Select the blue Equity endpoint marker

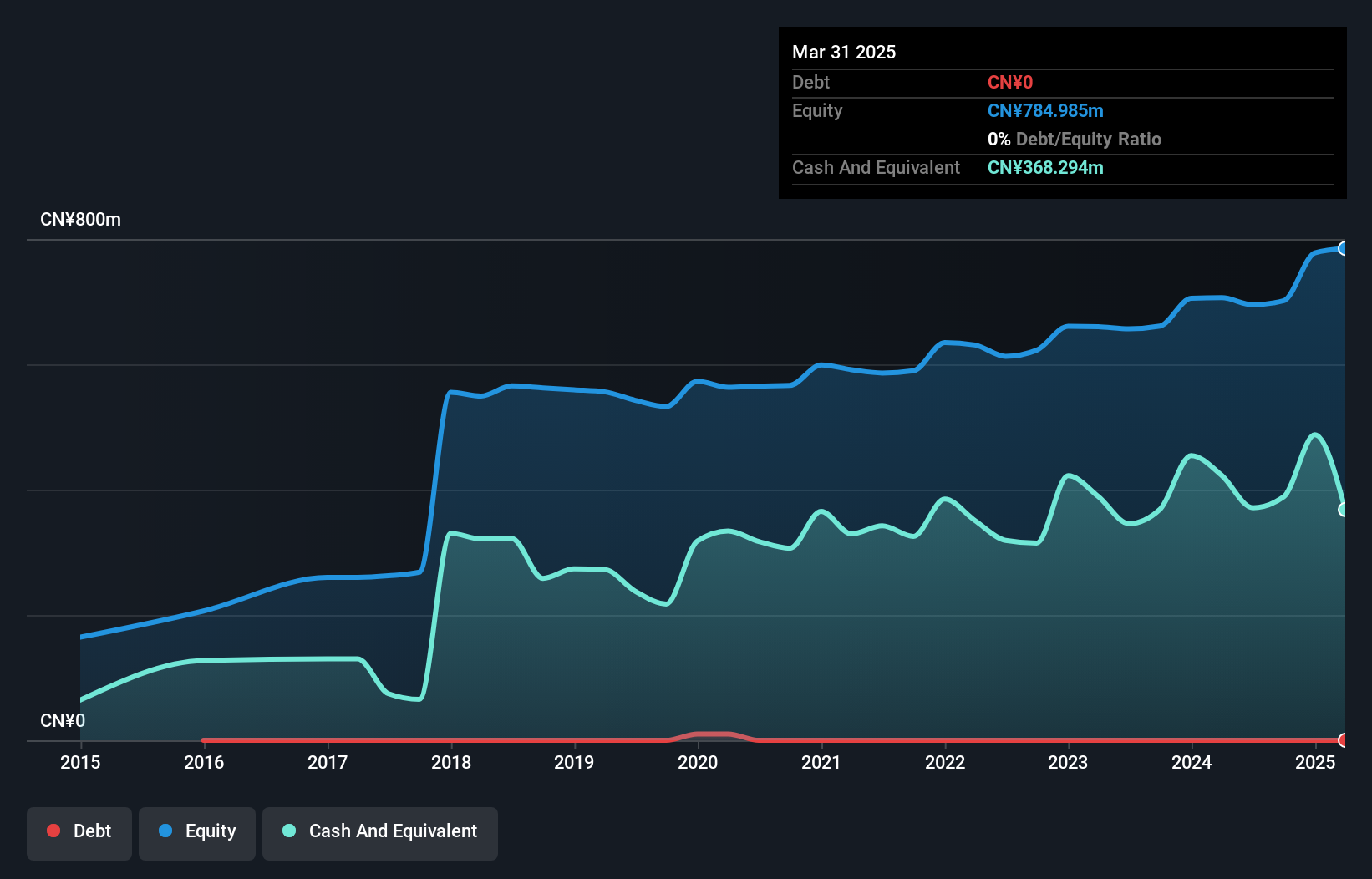[1344, 248]
